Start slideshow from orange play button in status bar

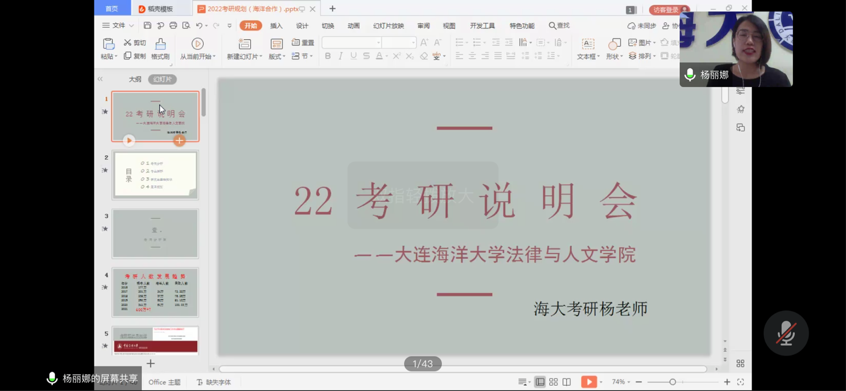(x=589, y=382)
